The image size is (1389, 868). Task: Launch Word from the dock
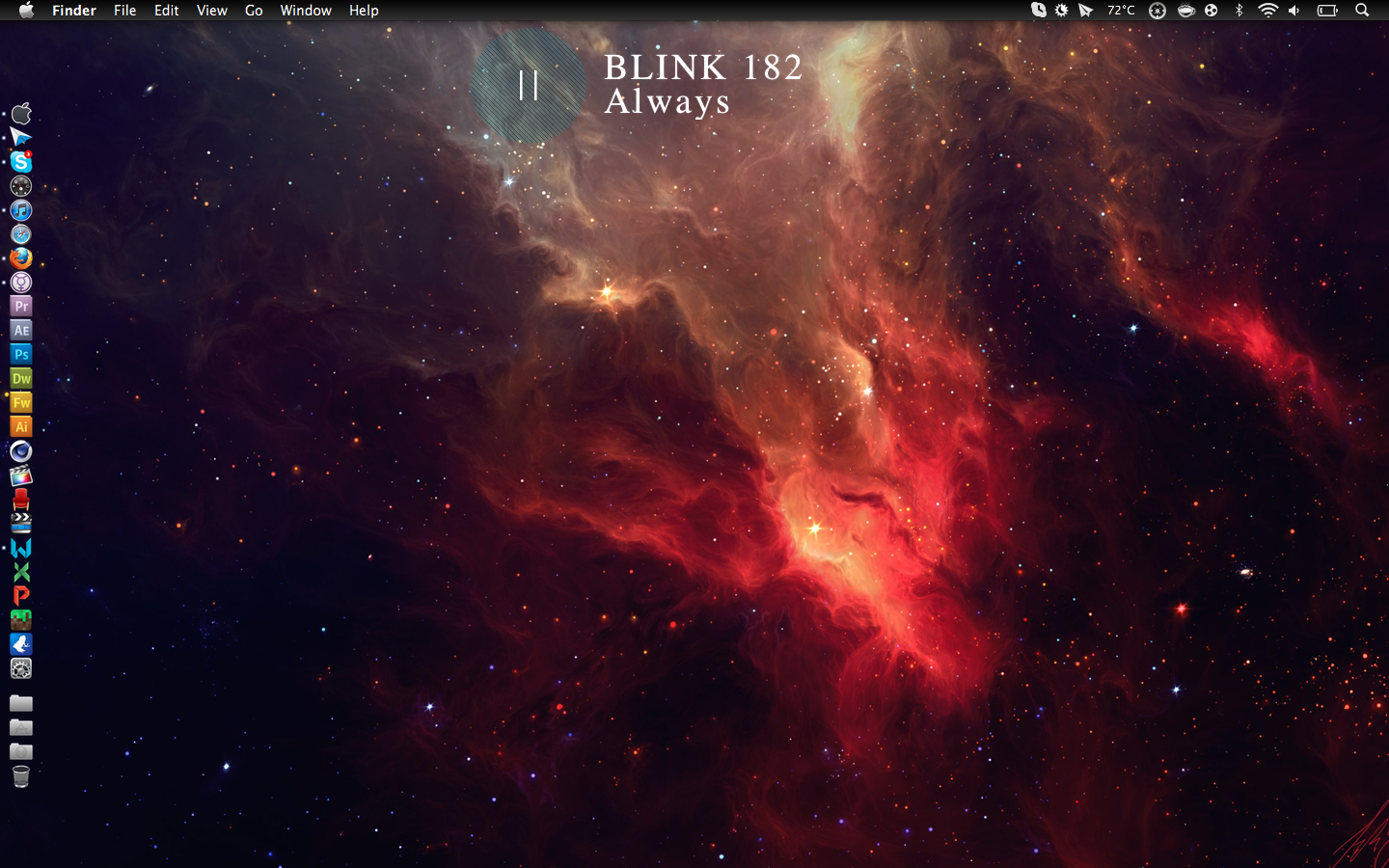(21, 548)
